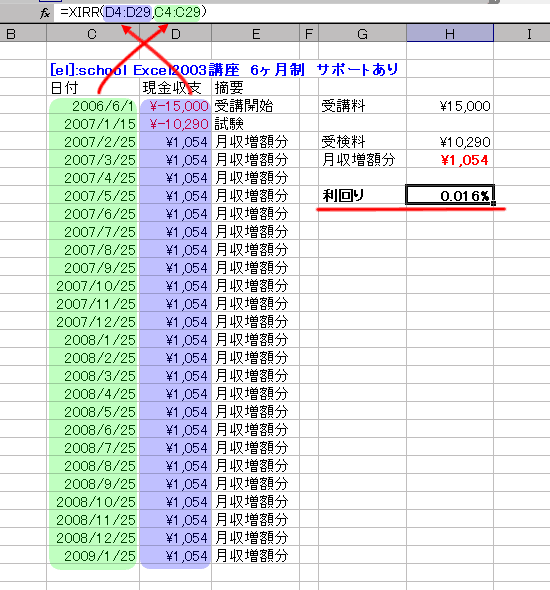Click the 受講開始 description cell
The width and height of the screenshot is (550, 590).
255,106
